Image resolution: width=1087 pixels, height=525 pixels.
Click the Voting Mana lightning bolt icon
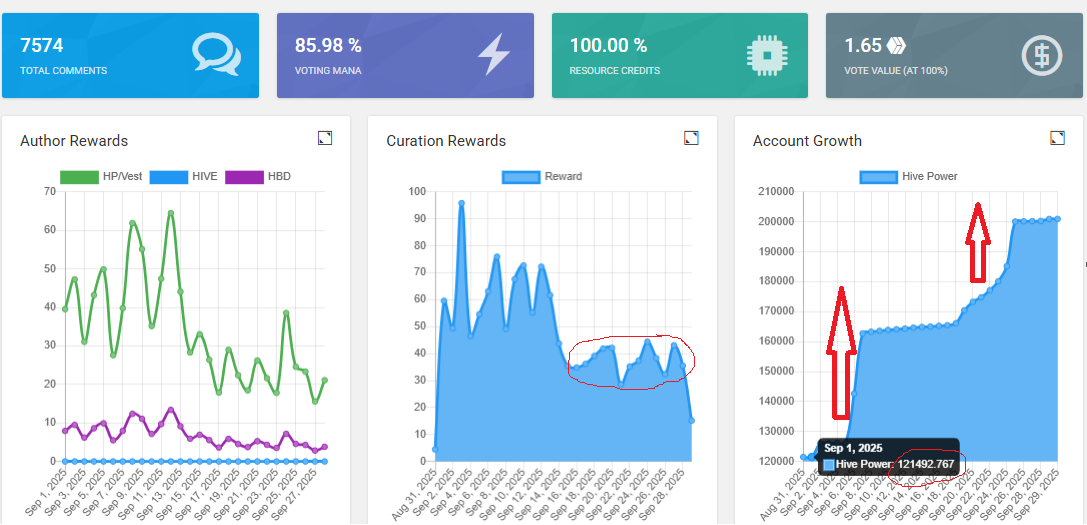pos(493,55)
